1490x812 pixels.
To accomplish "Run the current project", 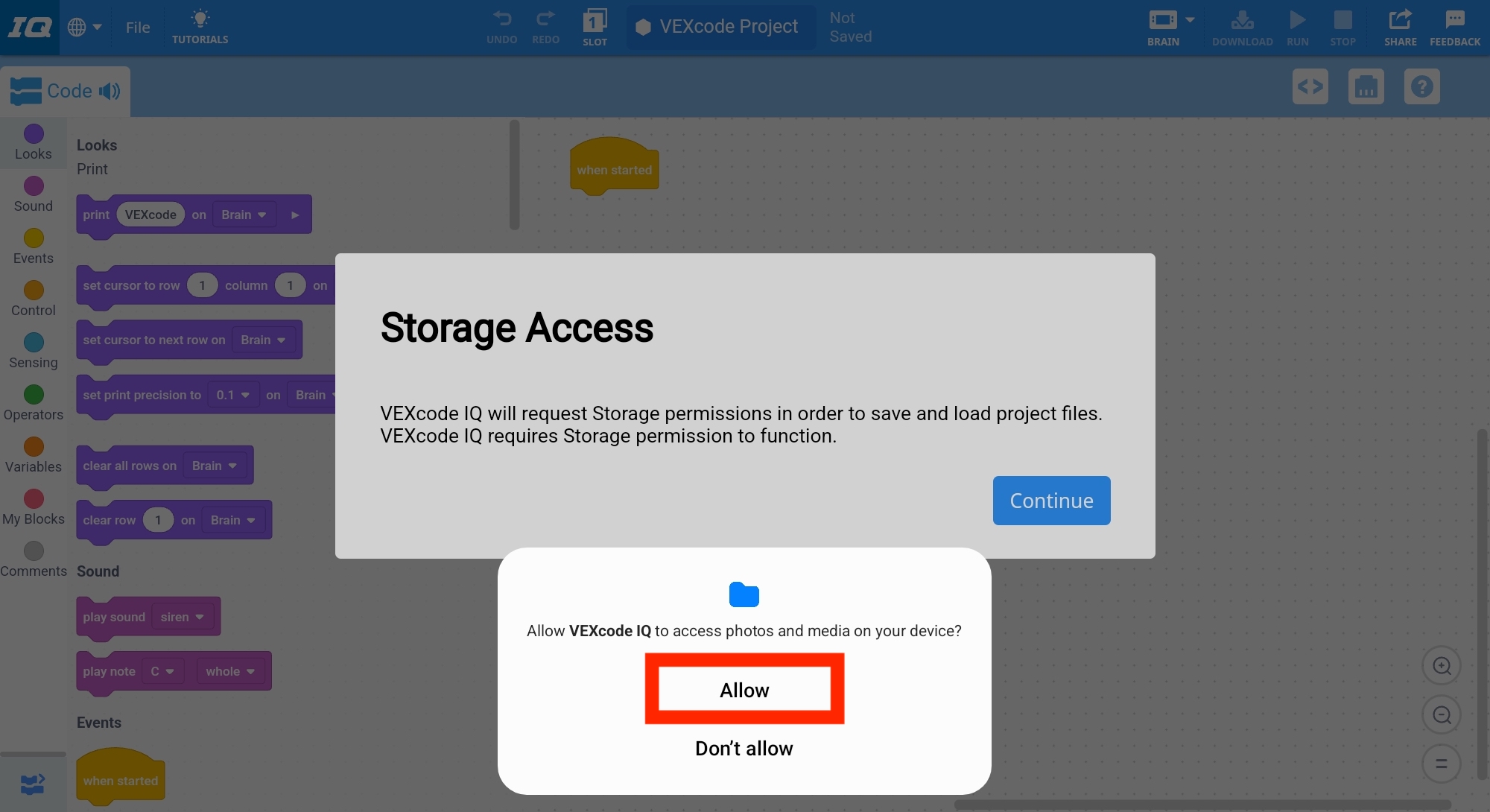I will [x=1297, y=27].
